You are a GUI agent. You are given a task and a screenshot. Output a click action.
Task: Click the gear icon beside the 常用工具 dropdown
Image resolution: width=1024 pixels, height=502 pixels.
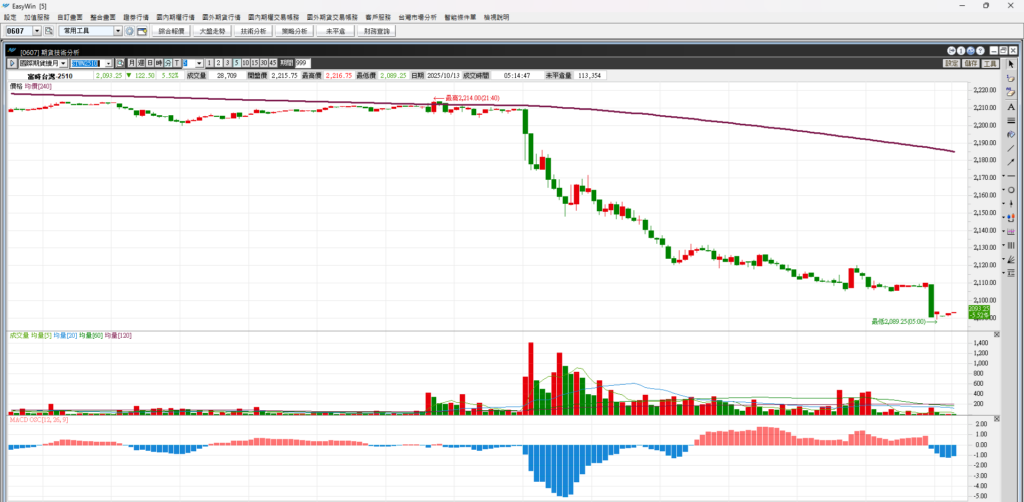pyautogui.click(x=129, y=31)
